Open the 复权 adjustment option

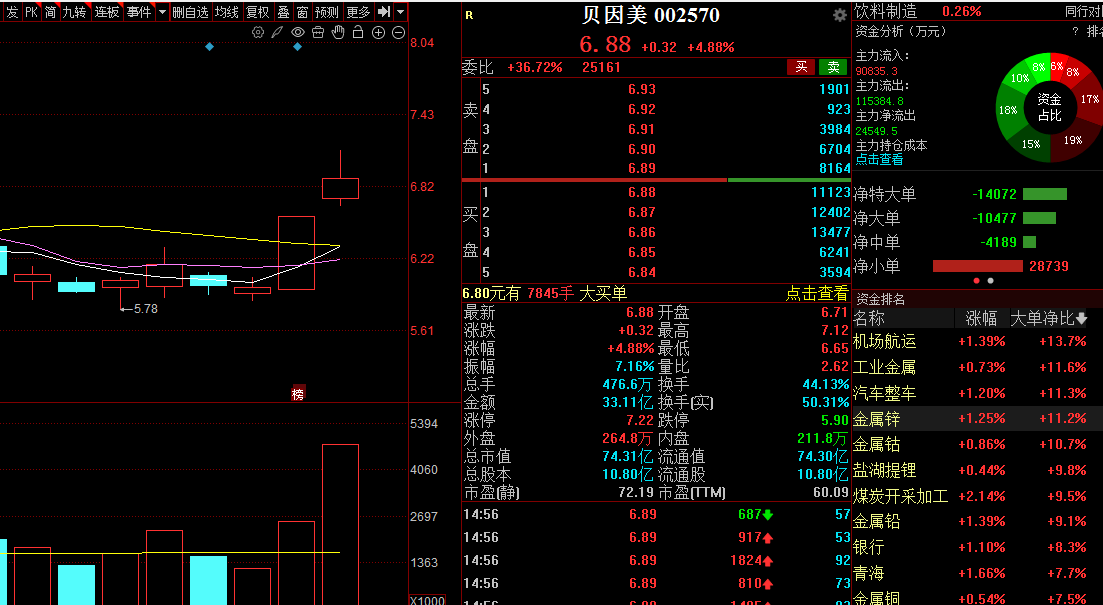point(257,12)
